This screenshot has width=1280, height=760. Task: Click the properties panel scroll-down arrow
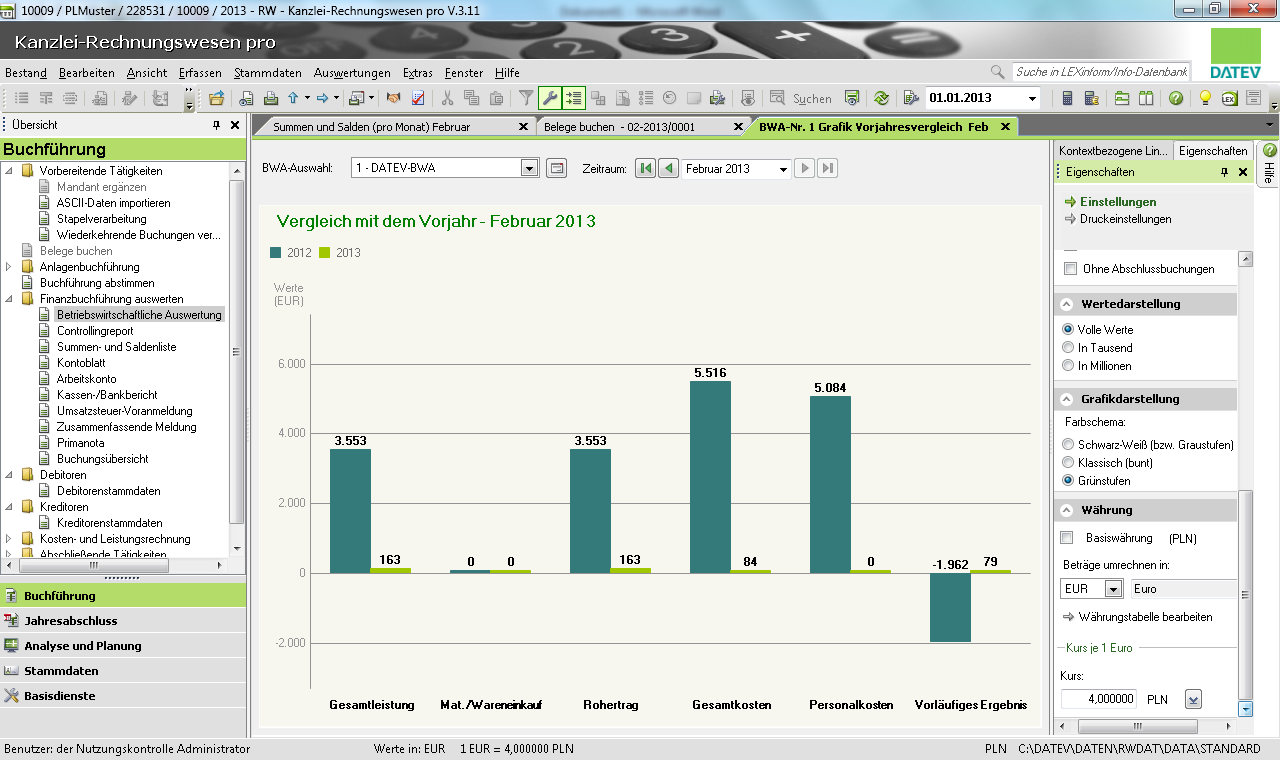[1245, 708]
